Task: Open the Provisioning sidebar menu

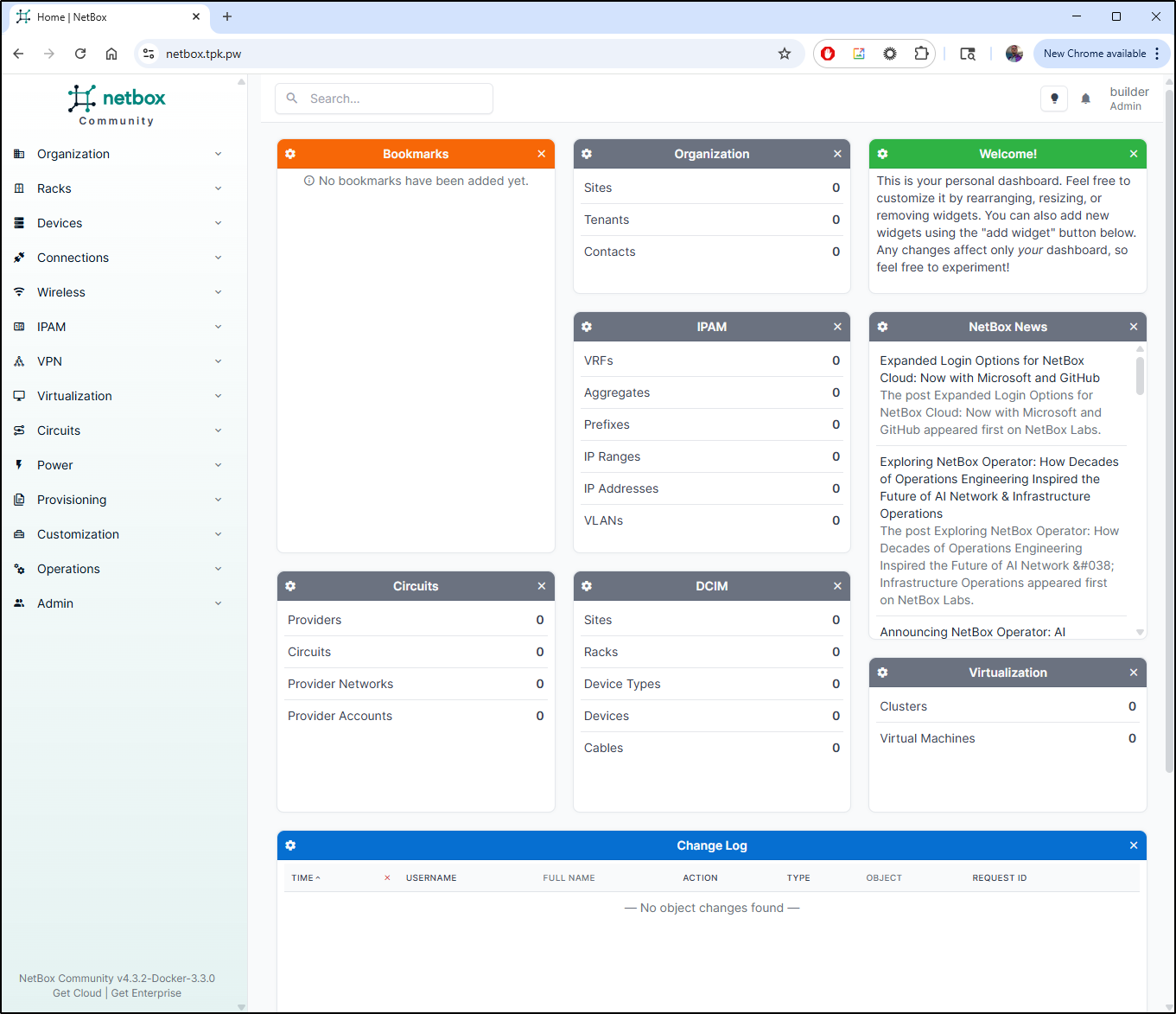Action: pos(118,500)
